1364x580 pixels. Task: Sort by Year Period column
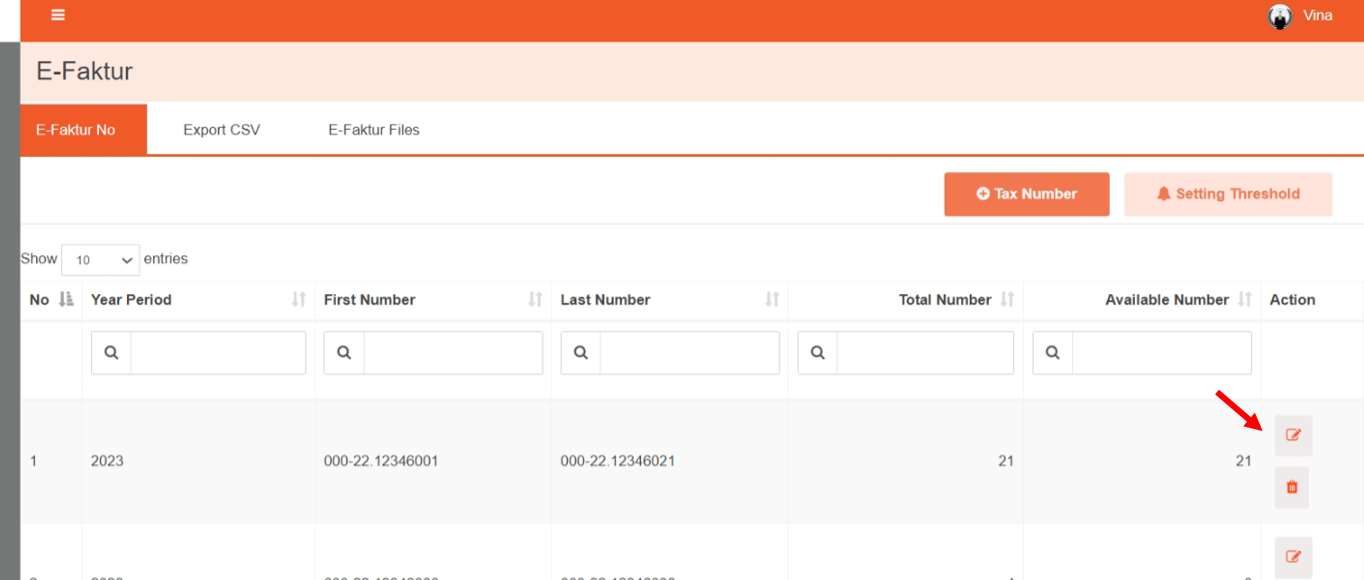pos(298,299)
